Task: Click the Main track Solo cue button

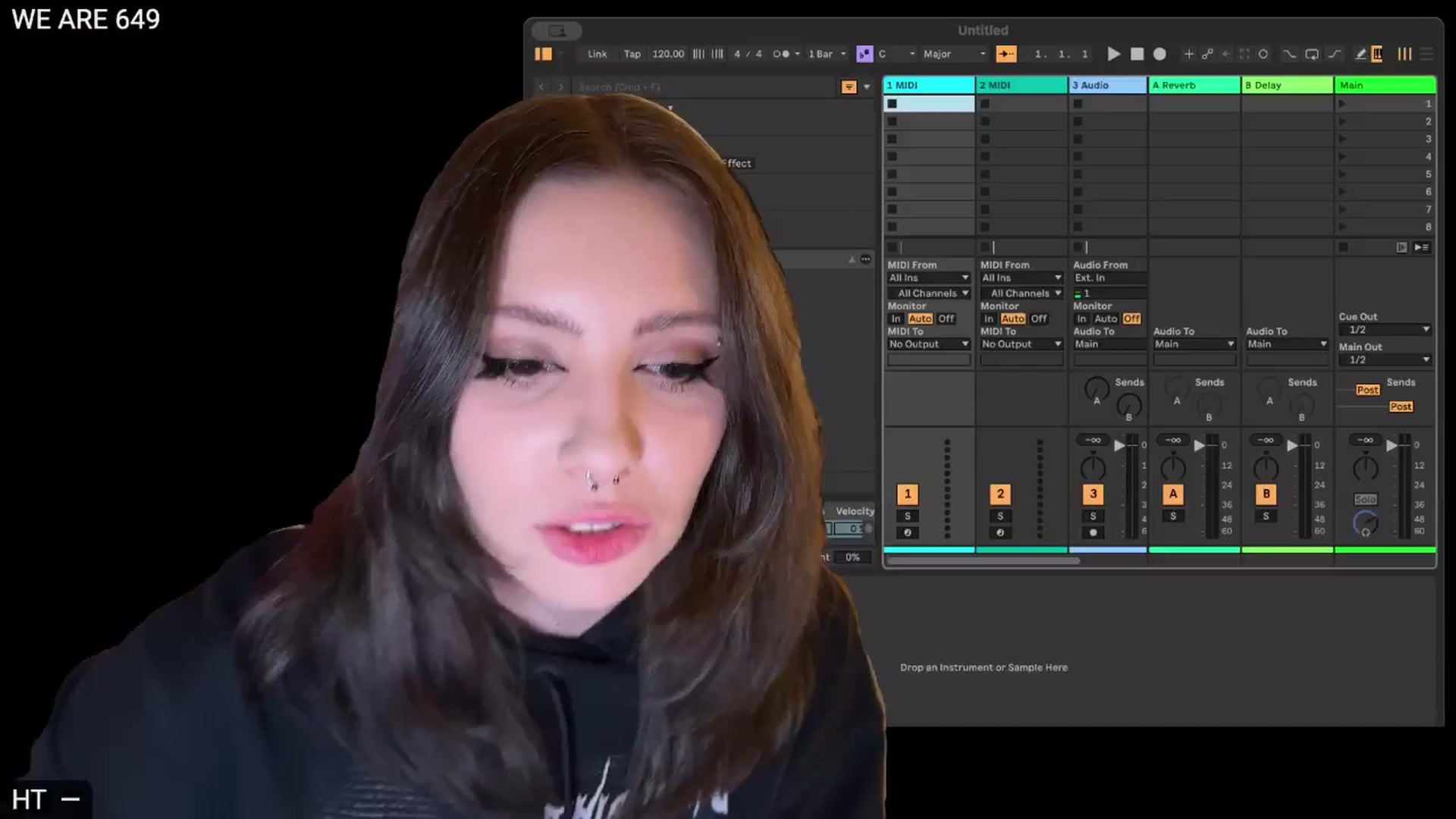Action: click(x=1365, y=500)
